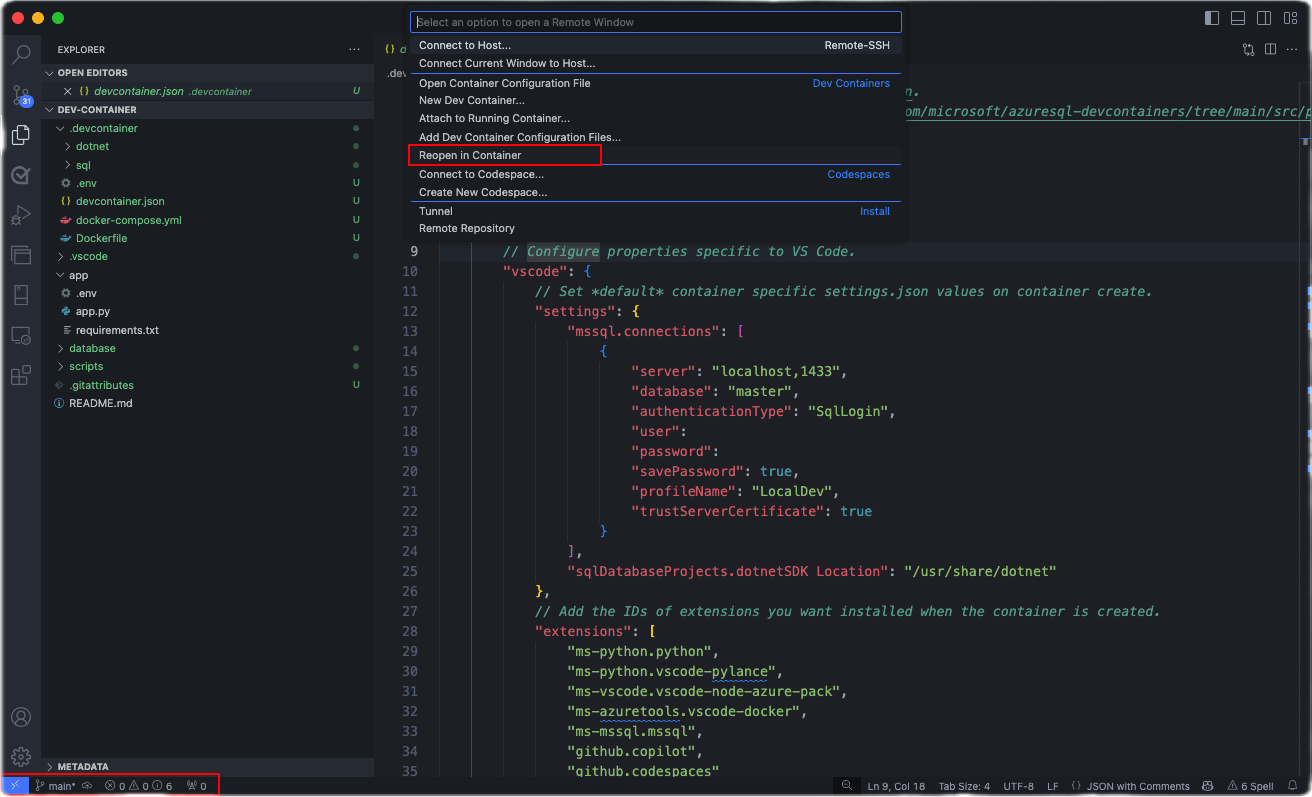Image resolution: width=1312 pixels, height=797 pixels.
Task: Open GitHub Copilot from the status bar
Action: point(1207,786)
